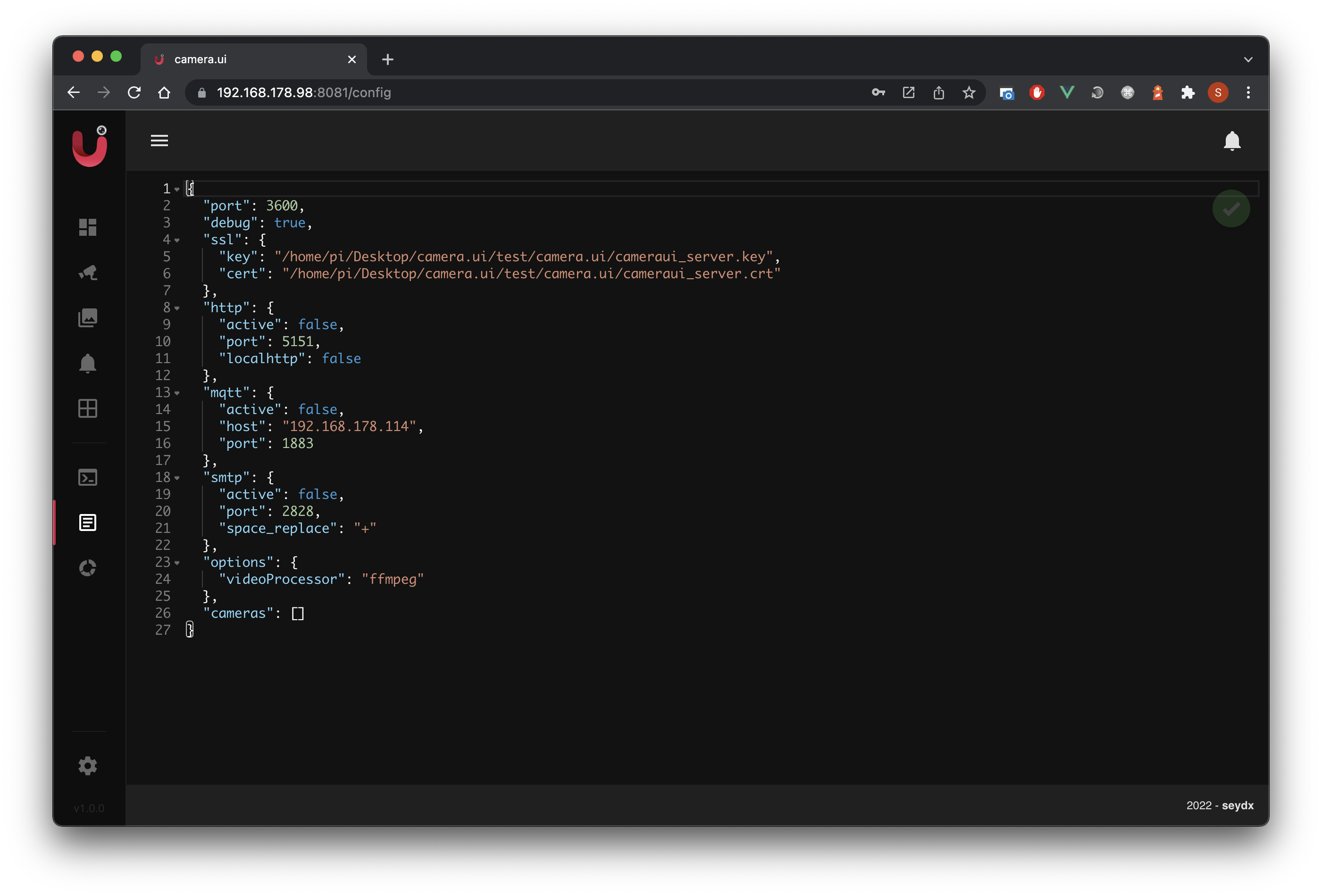Viewport: 1322px width, 896px height.
Task: Open Chrome three-dot menu
Action: coord(1248,93)
